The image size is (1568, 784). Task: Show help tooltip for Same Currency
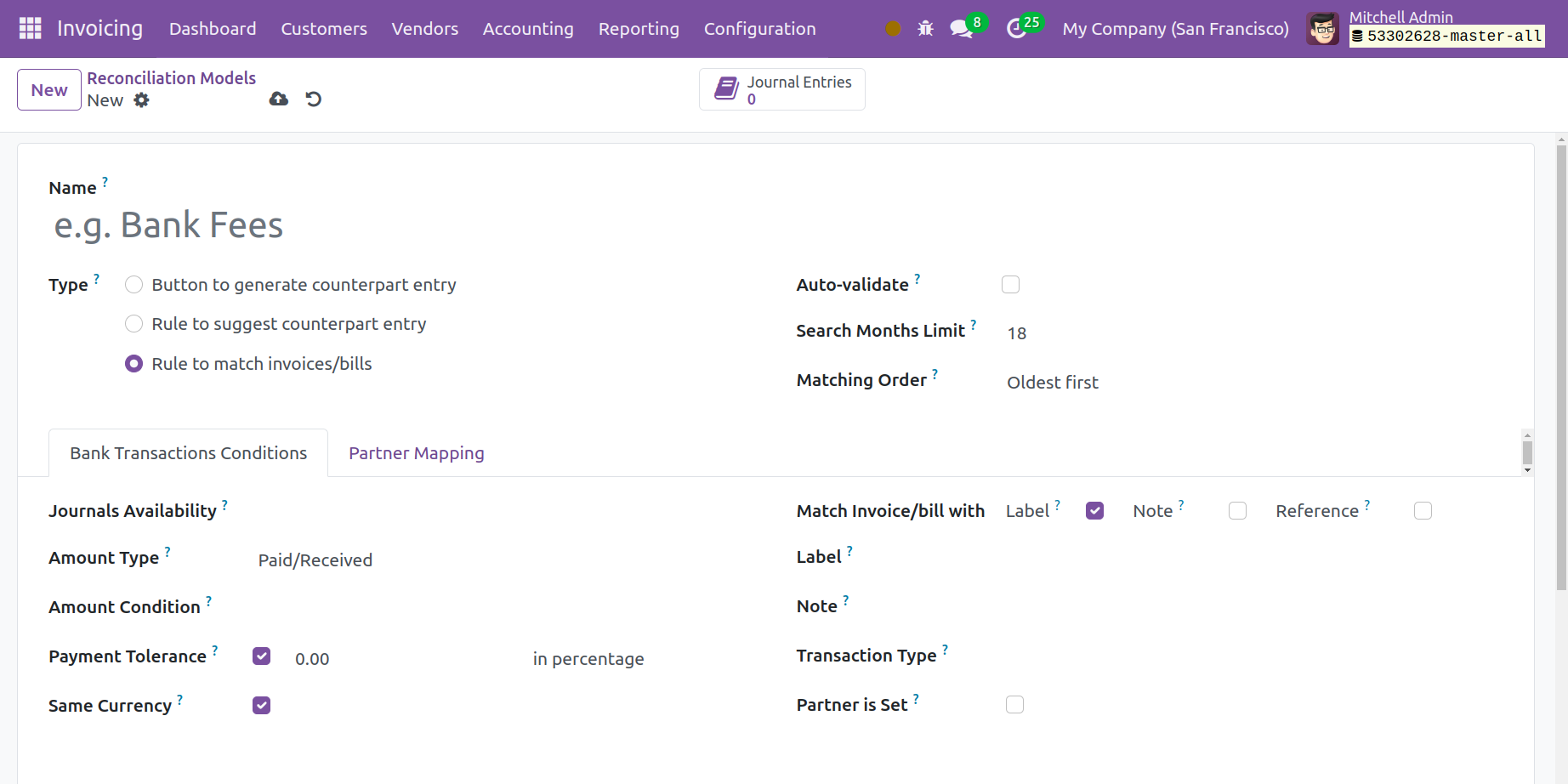179,699
